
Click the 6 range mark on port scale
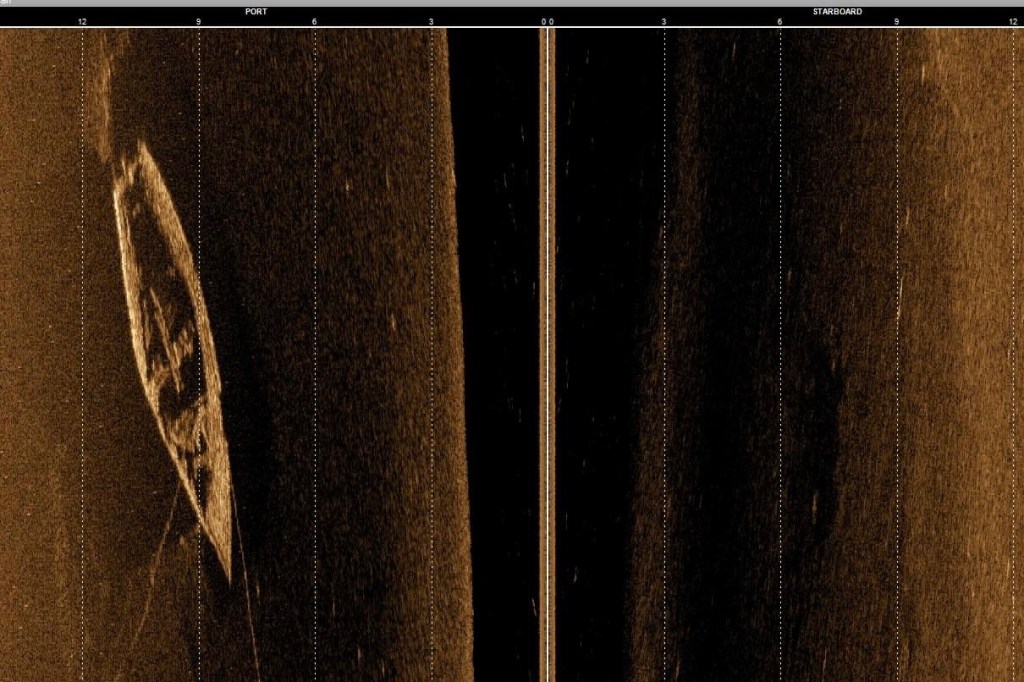[x=314, y=21]
